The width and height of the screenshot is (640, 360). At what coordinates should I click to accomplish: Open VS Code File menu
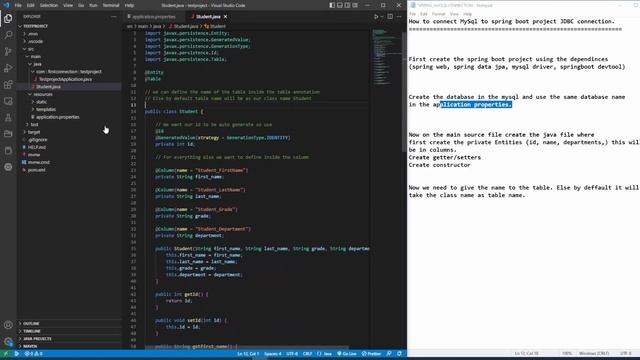pos(18,5)
